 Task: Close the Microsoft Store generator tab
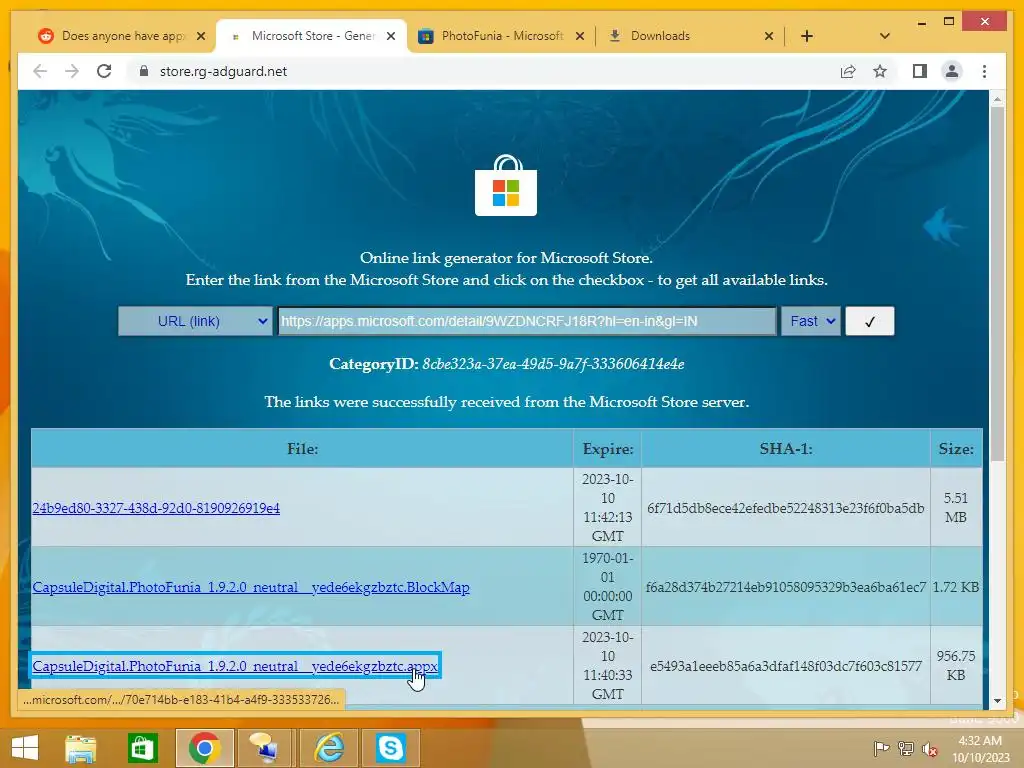391,36
